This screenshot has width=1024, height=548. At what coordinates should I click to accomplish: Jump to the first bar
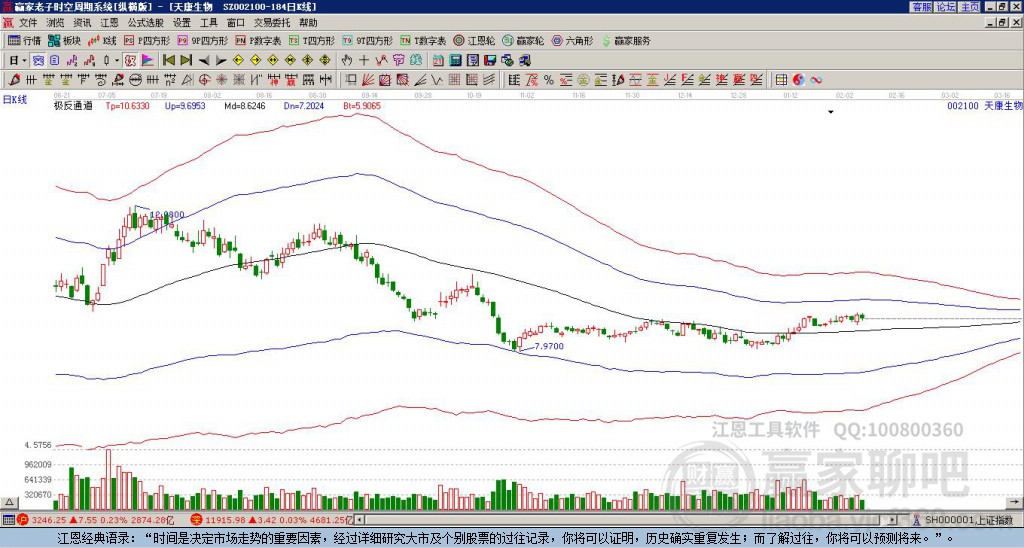(x=168, y=61)
